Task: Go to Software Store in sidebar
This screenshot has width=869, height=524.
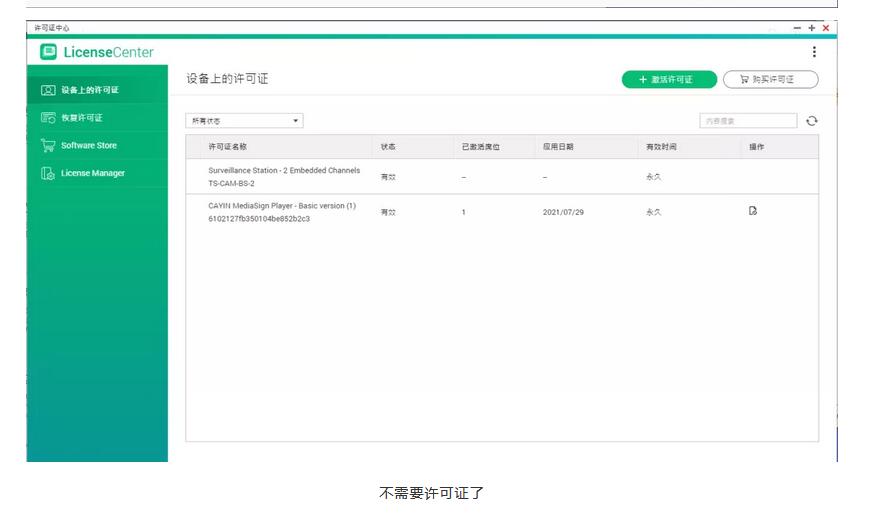Action: click(97, 145)
